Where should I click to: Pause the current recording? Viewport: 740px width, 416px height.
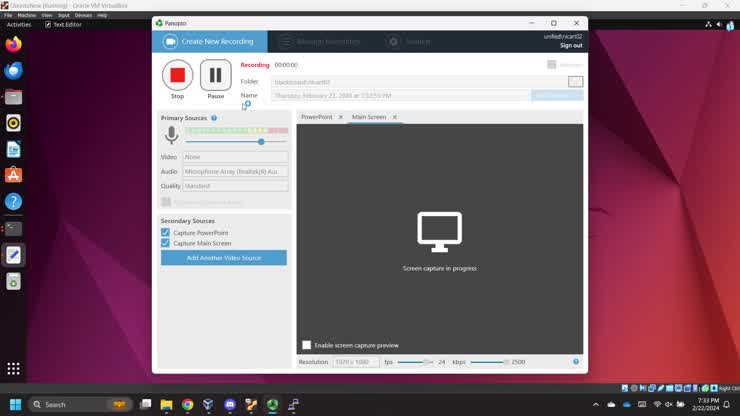216,75
